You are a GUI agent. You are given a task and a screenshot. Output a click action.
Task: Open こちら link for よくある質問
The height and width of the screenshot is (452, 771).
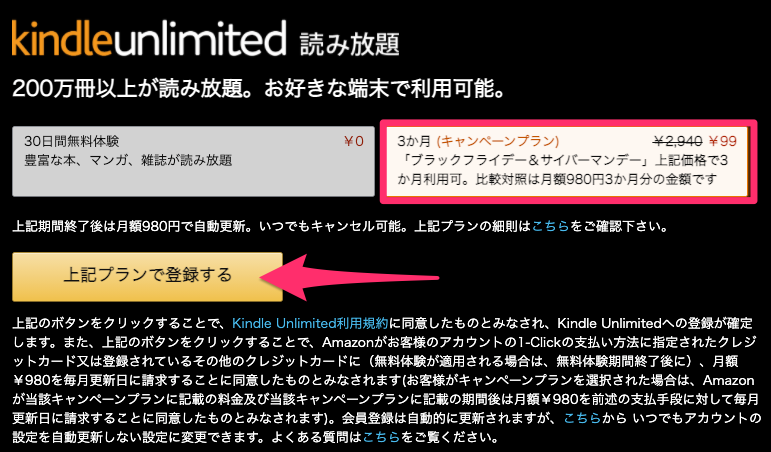tap(382, 436)
